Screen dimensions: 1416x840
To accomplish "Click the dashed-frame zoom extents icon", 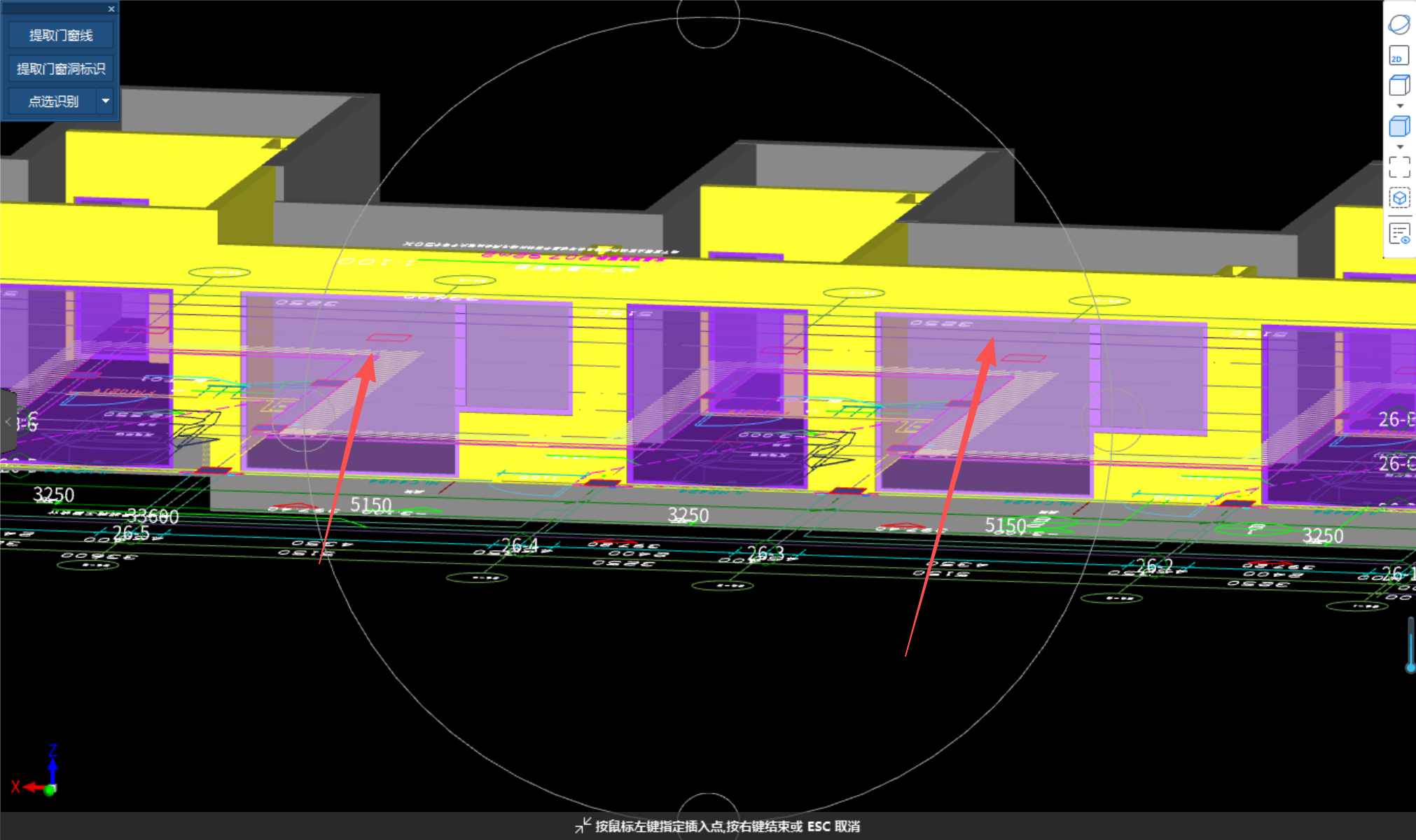I will click(1398, 167).
